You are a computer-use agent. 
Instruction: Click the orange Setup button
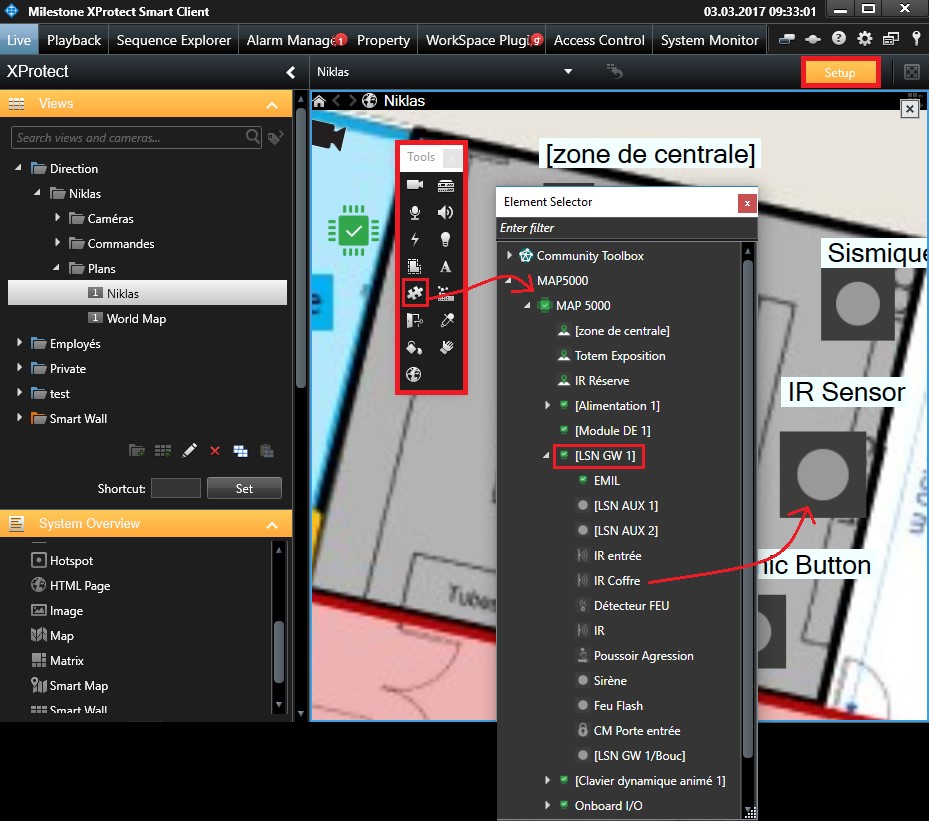click(840, 73)
